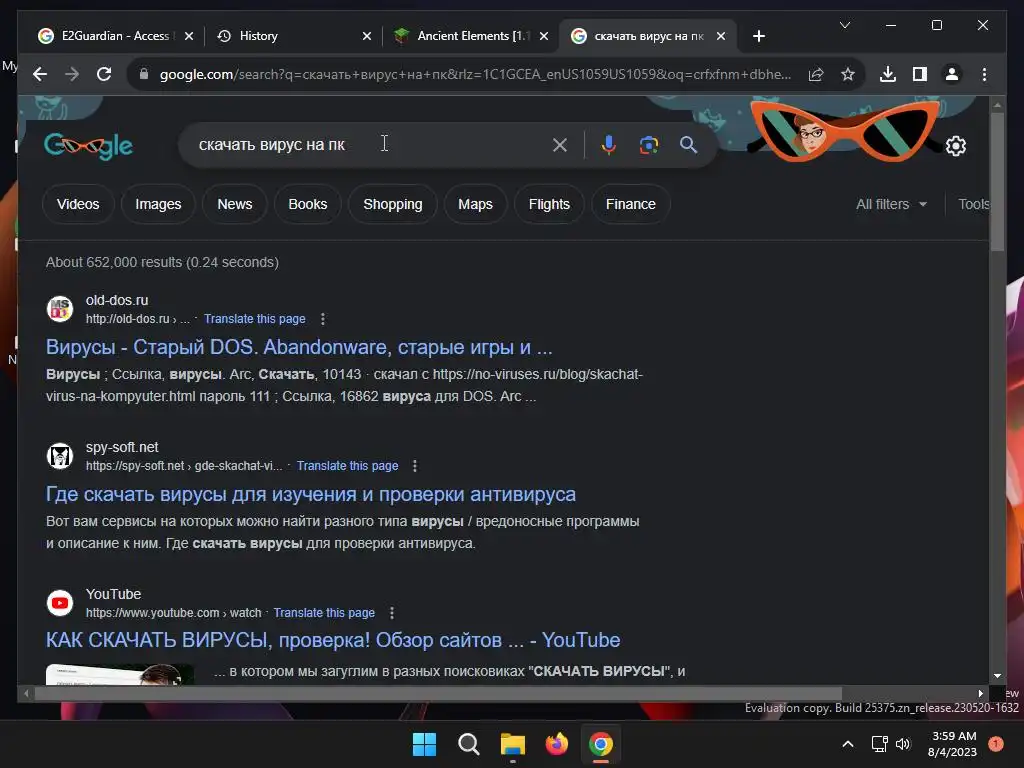
Task: Filter results by Images
Action: click(x=158, y=204)
